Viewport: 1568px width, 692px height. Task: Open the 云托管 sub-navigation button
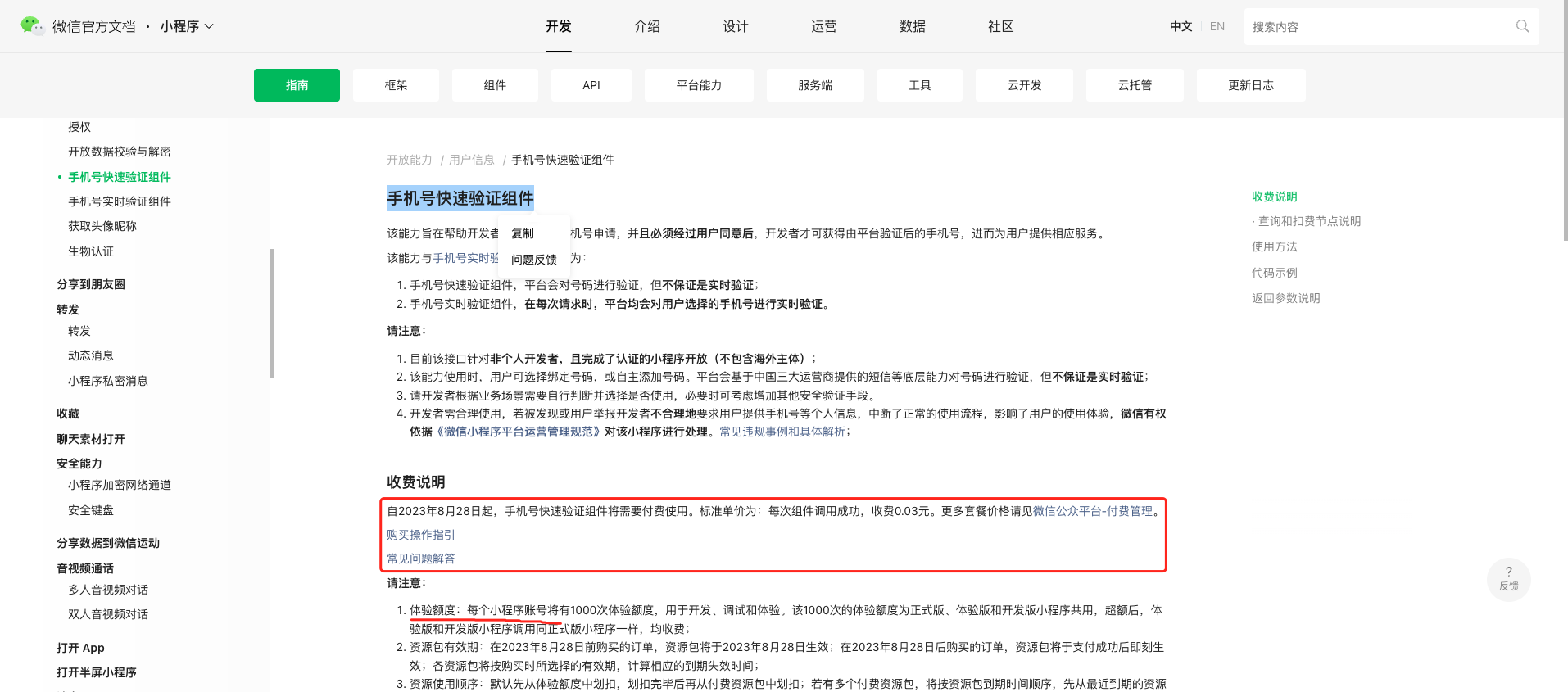(x=1135, y=85)
